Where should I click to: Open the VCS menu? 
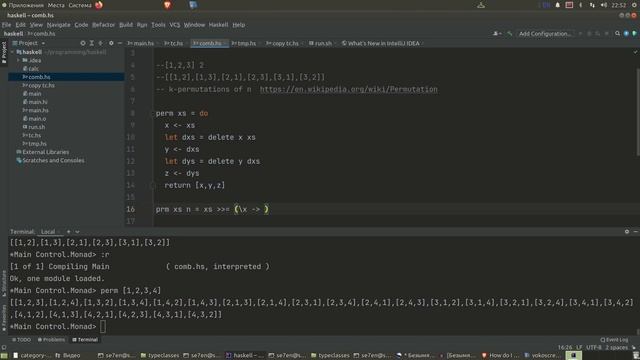175,24
